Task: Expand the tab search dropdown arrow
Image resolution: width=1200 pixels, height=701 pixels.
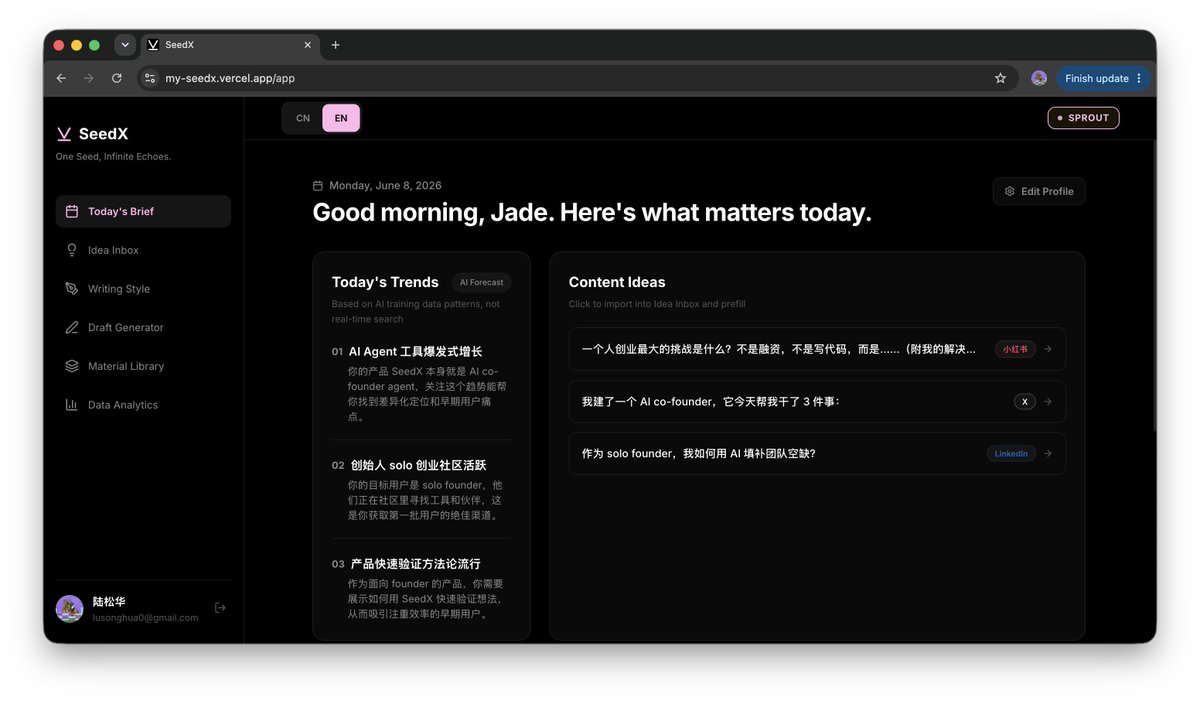Action: click(125, 45)
